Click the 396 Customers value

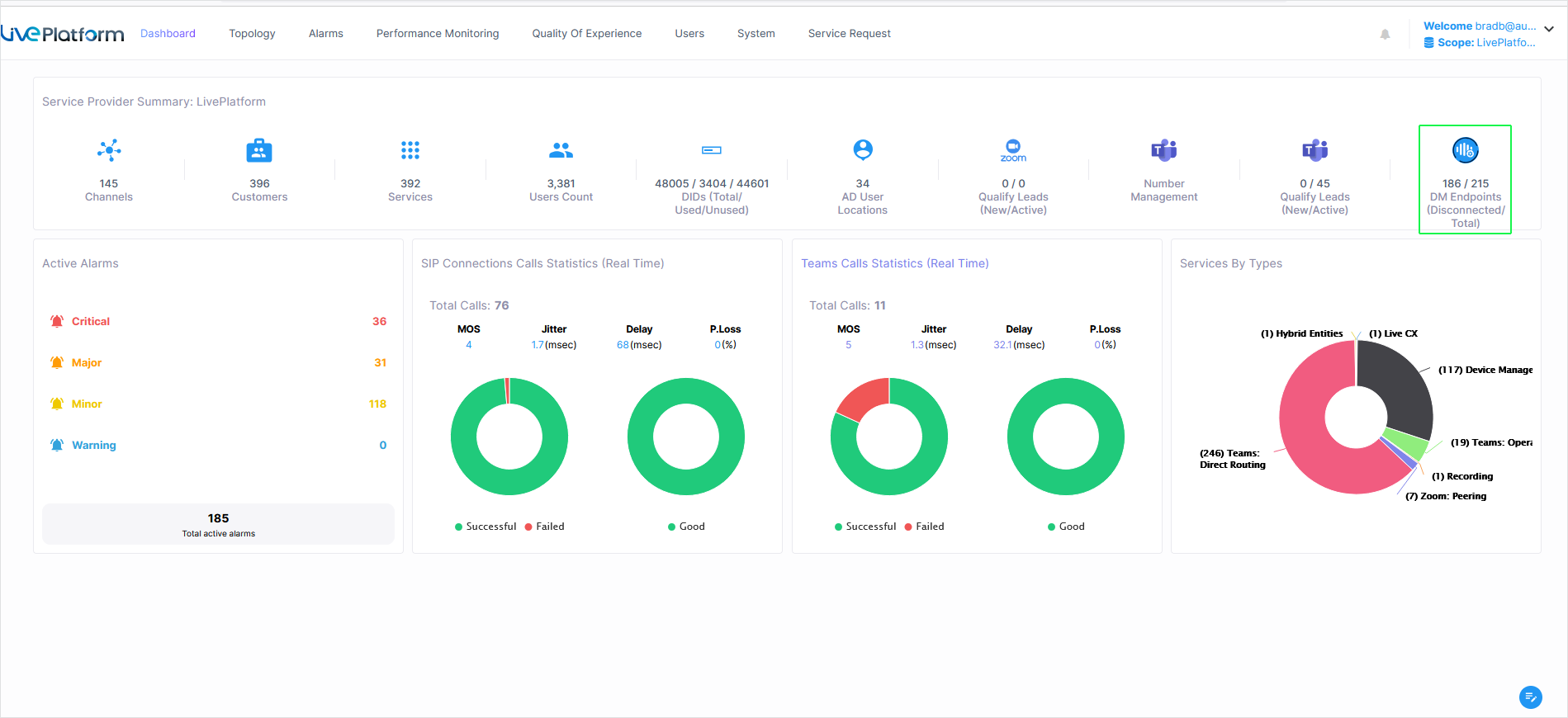(x=259, y=184)
